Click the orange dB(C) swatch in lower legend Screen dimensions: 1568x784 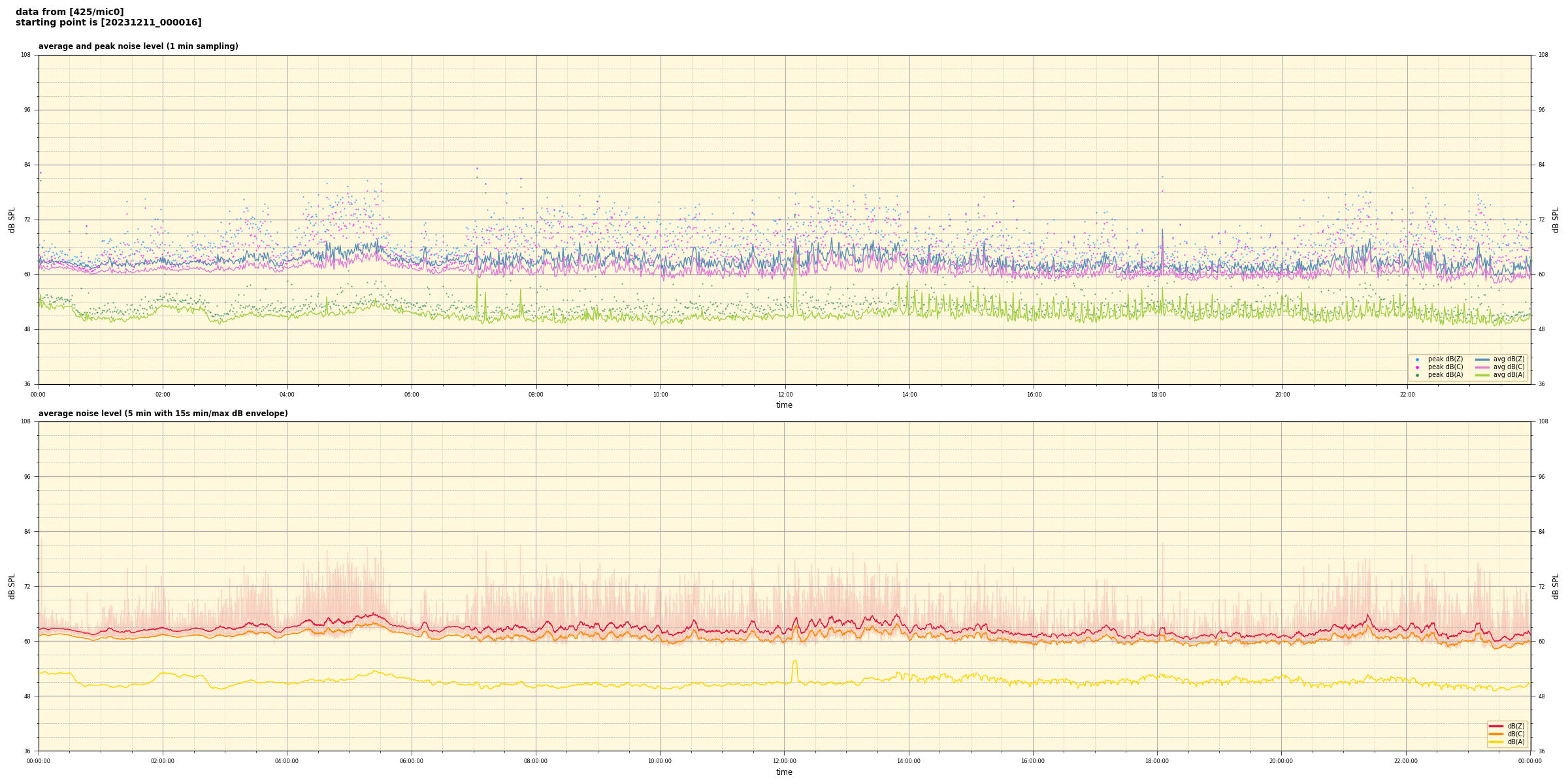1496,734
